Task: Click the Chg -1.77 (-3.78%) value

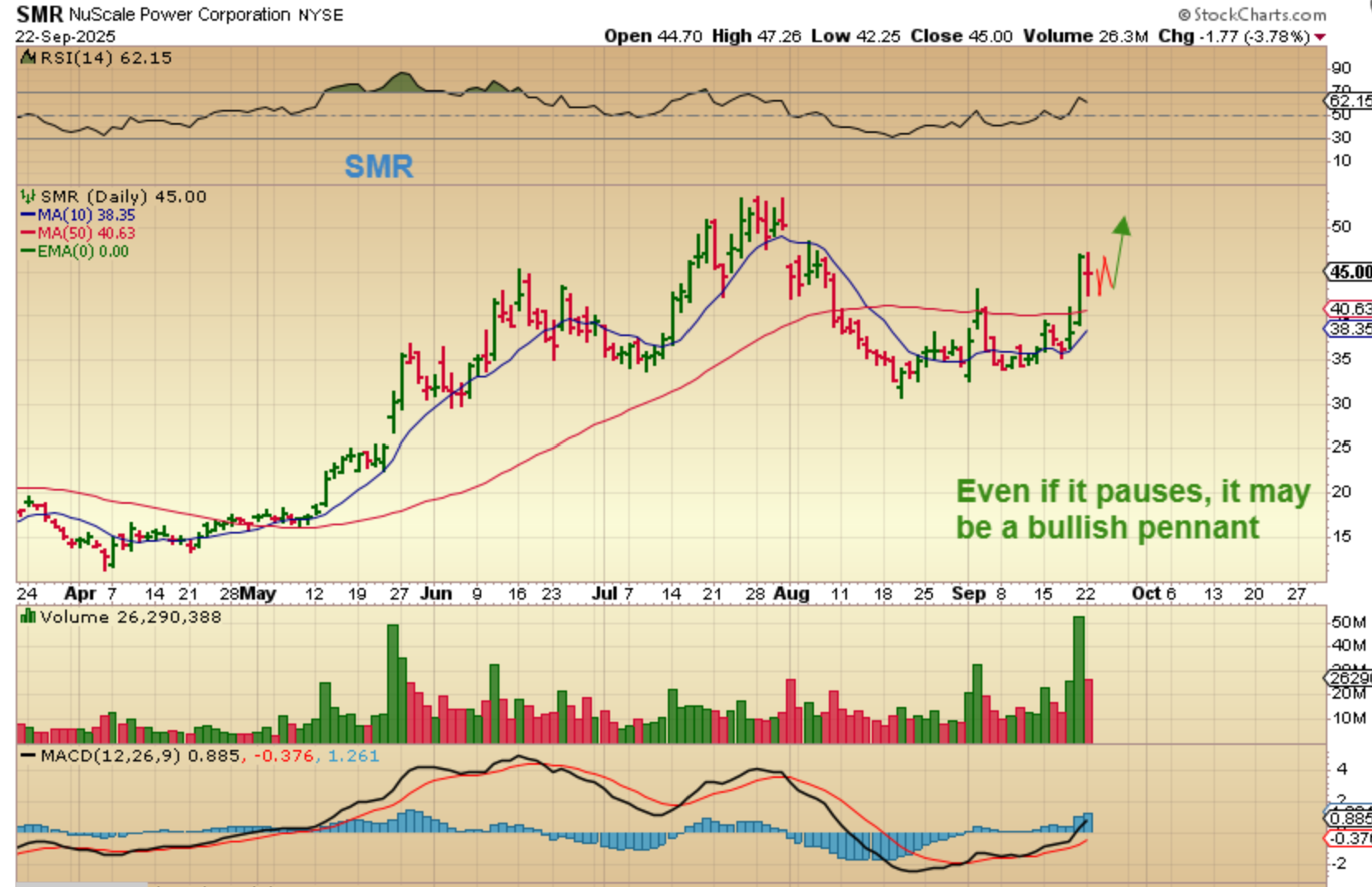Action: tap(1234, 36)
